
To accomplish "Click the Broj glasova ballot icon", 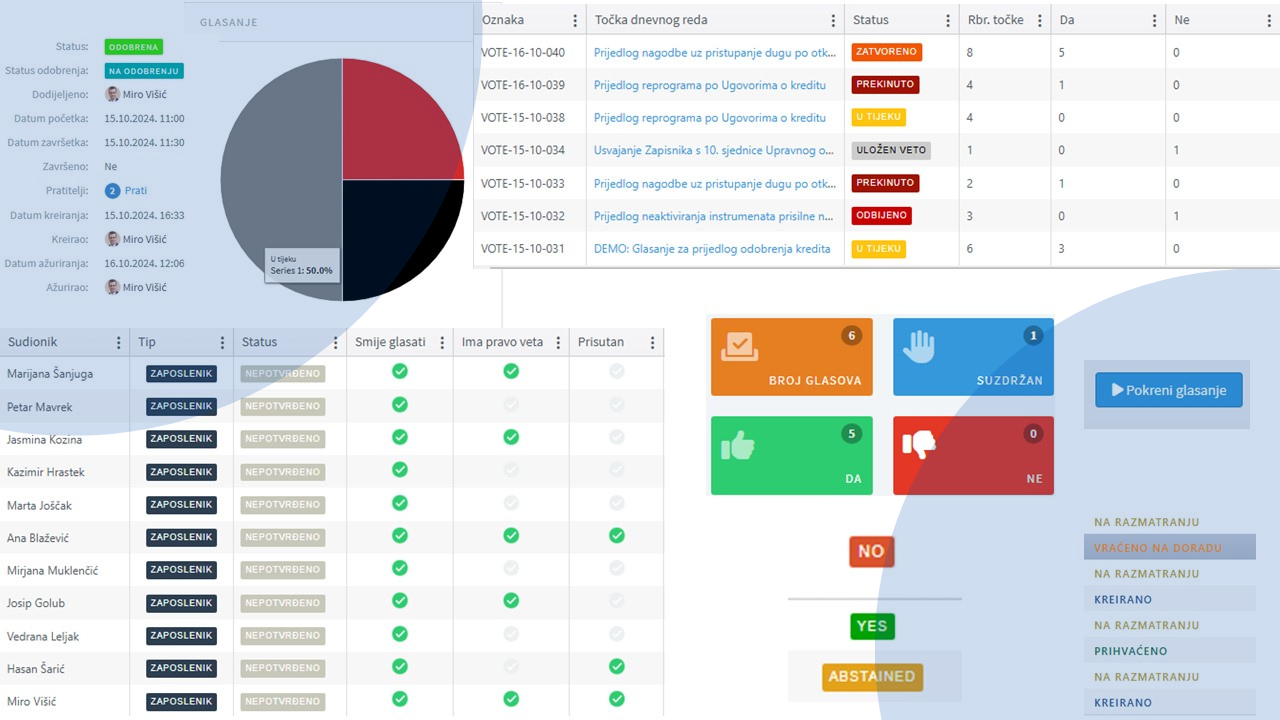I will [741, 346].
